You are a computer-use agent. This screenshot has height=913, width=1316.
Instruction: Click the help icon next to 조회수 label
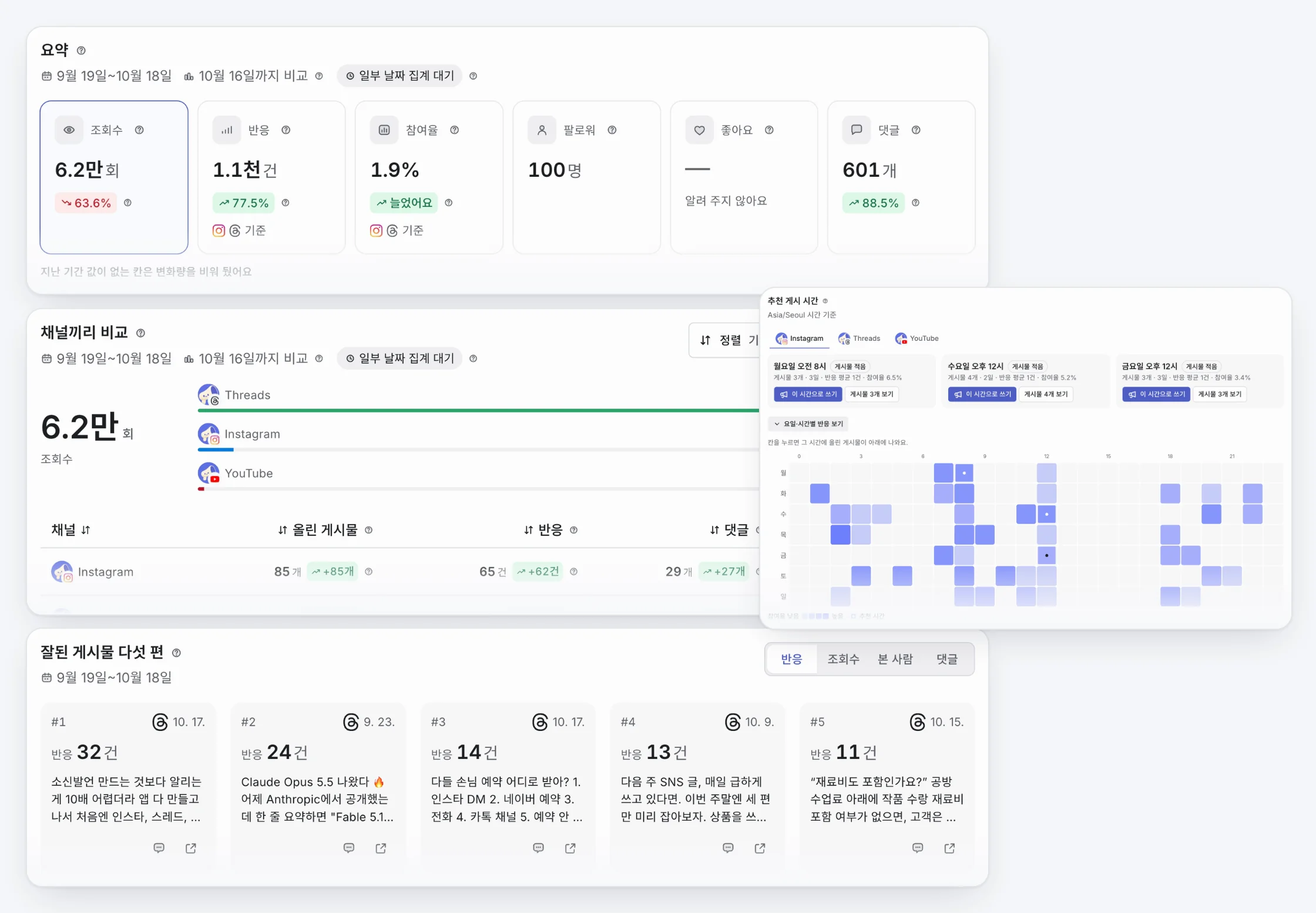pyautogui.click(x=139, y=130)
